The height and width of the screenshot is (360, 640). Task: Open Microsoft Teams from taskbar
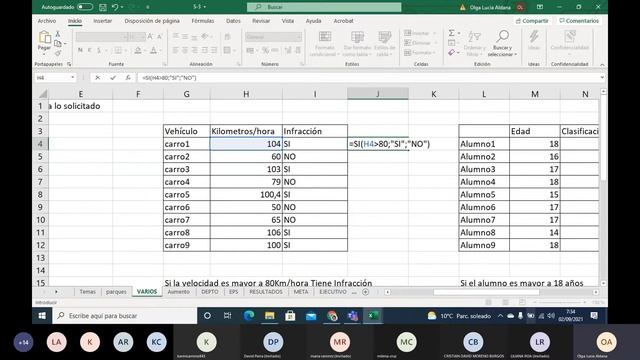pos(352,316)
